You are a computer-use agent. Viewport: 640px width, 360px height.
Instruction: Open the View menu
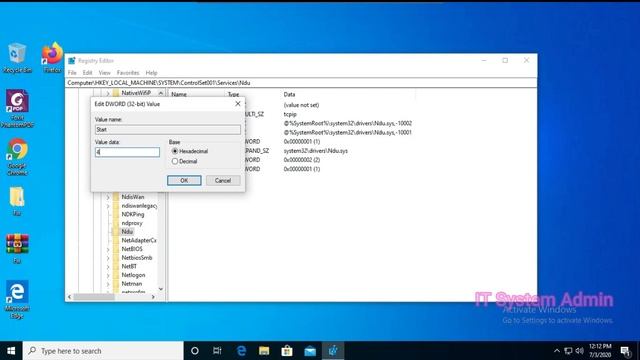[104, 73]
